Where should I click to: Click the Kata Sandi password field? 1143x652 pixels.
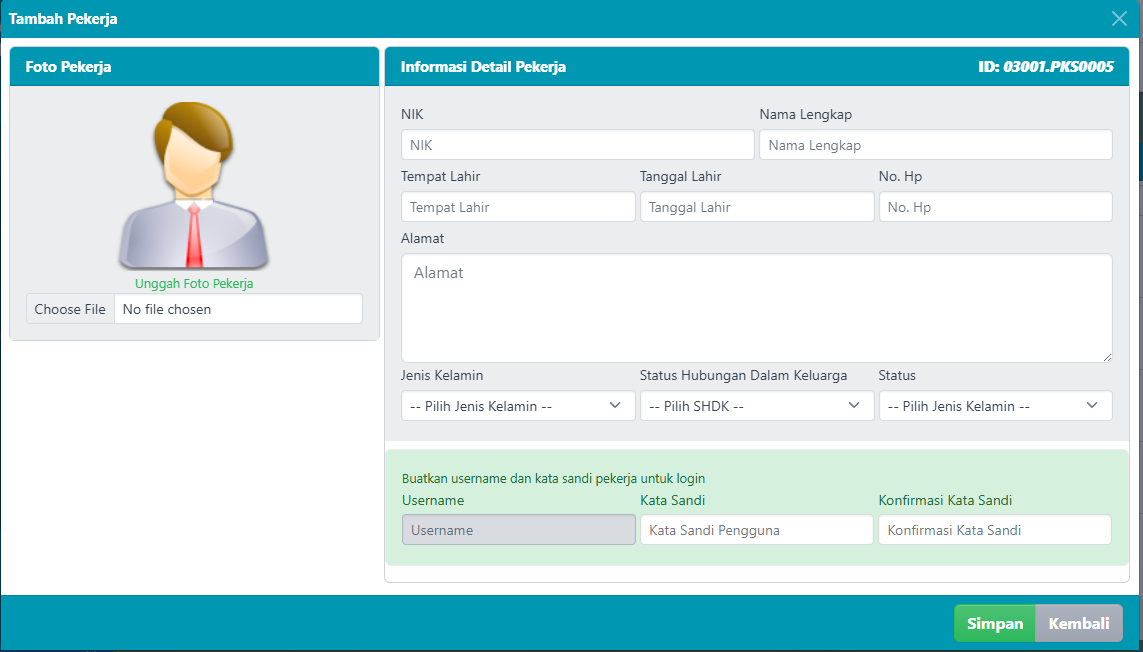(x=756, y=530)
